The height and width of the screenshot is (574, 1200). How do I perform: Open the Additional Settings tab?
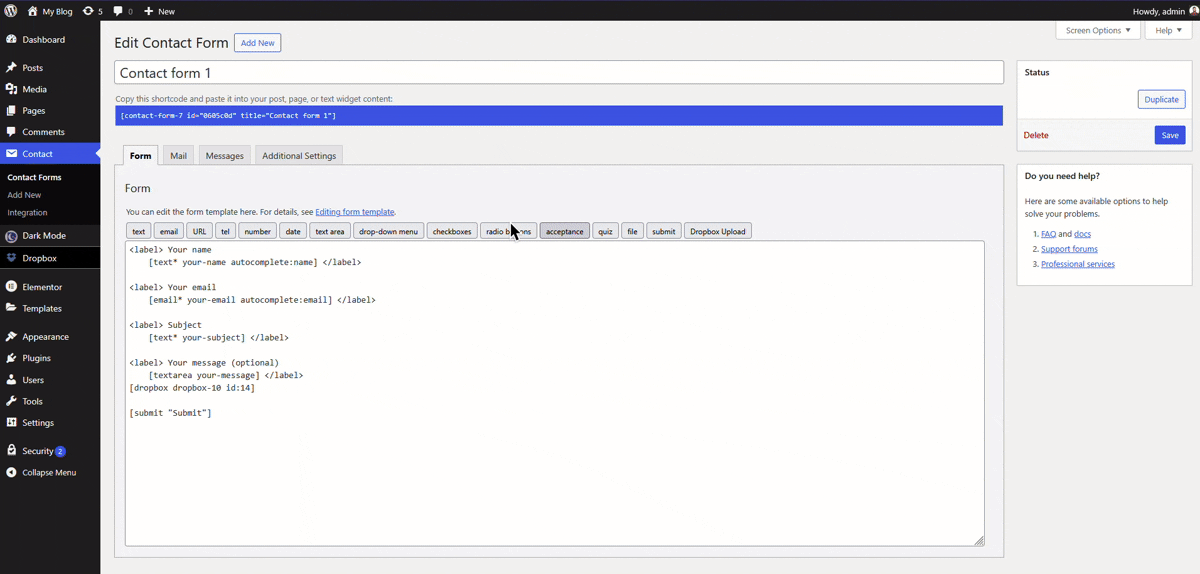(299, 155)
